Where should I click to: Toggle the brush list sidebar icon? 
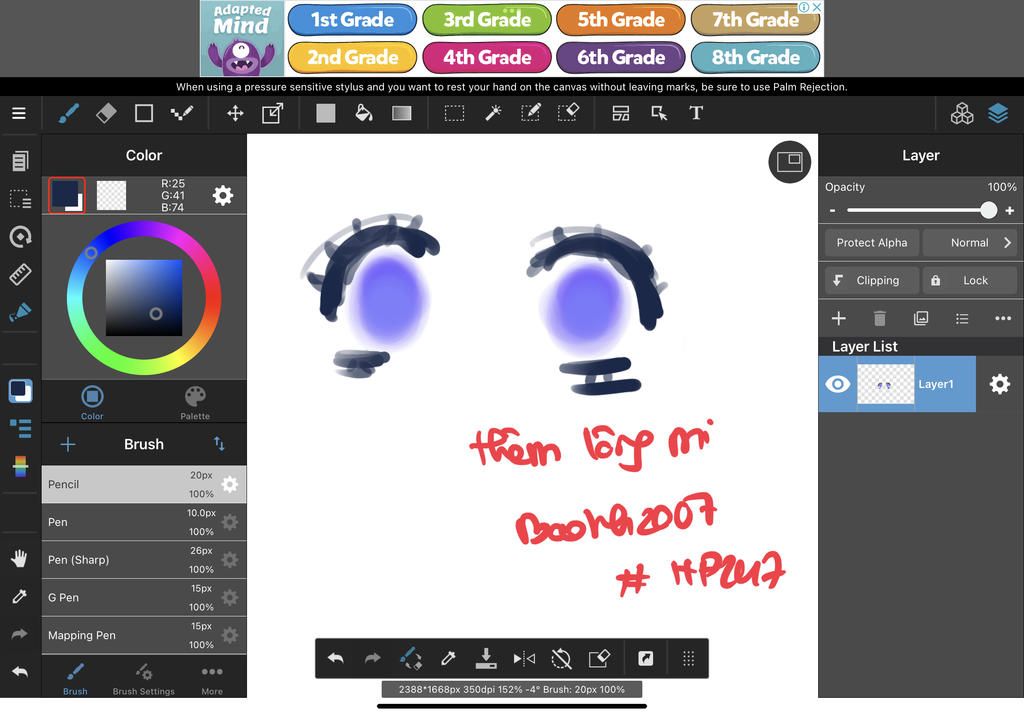20,428
